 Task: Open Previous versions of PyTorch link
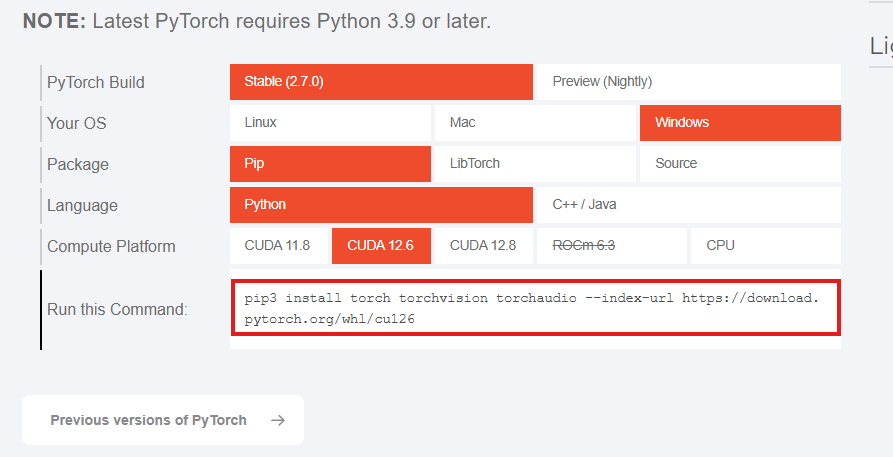pos(163,420)
